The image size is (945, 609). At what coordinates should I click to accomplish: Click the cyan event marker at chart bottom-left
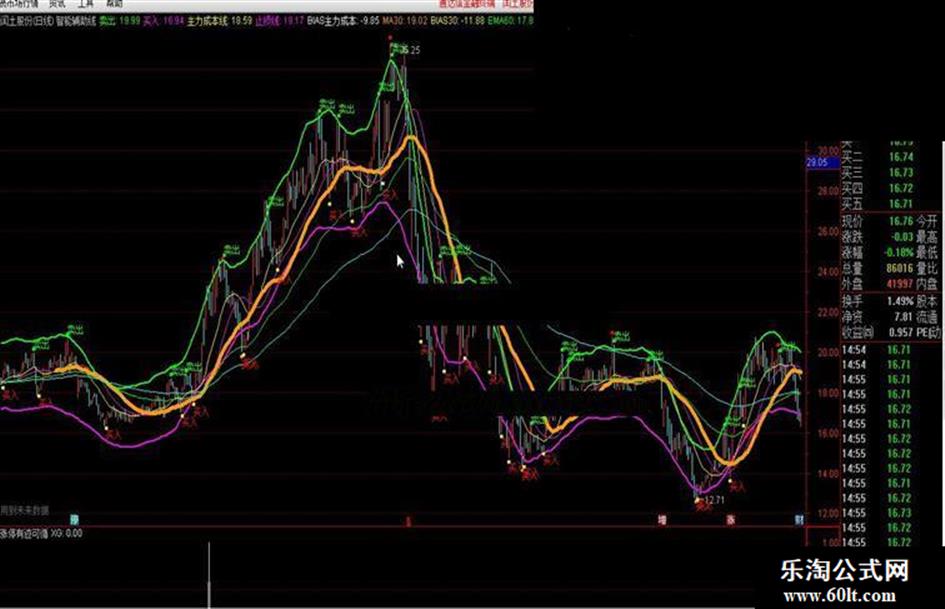click(x=74, y=519)
